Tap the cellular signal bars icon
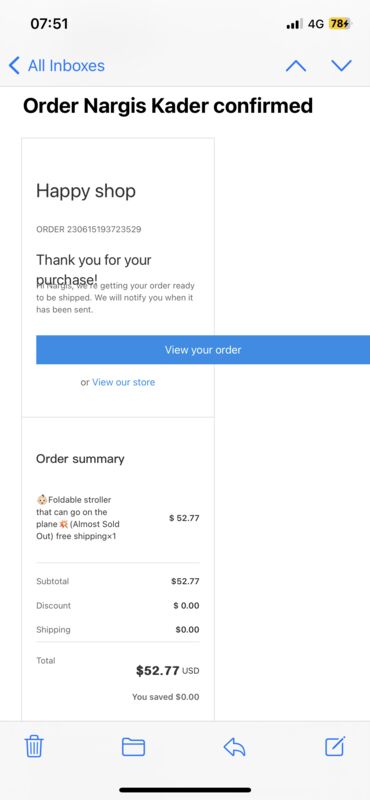Screen dimensions: 370x800 (x=294, y=24)
